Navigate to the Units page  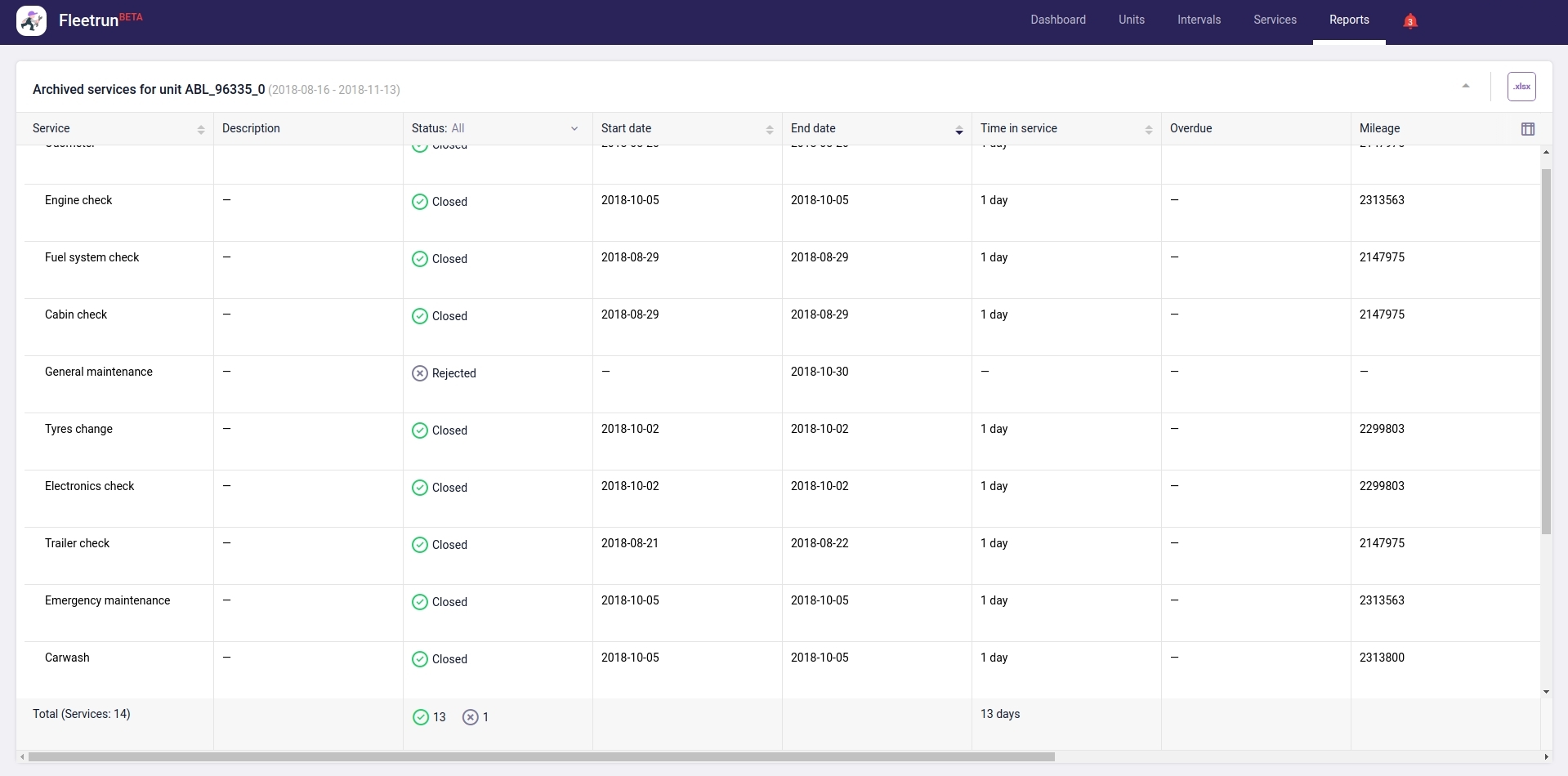(x=1131, y=20)
